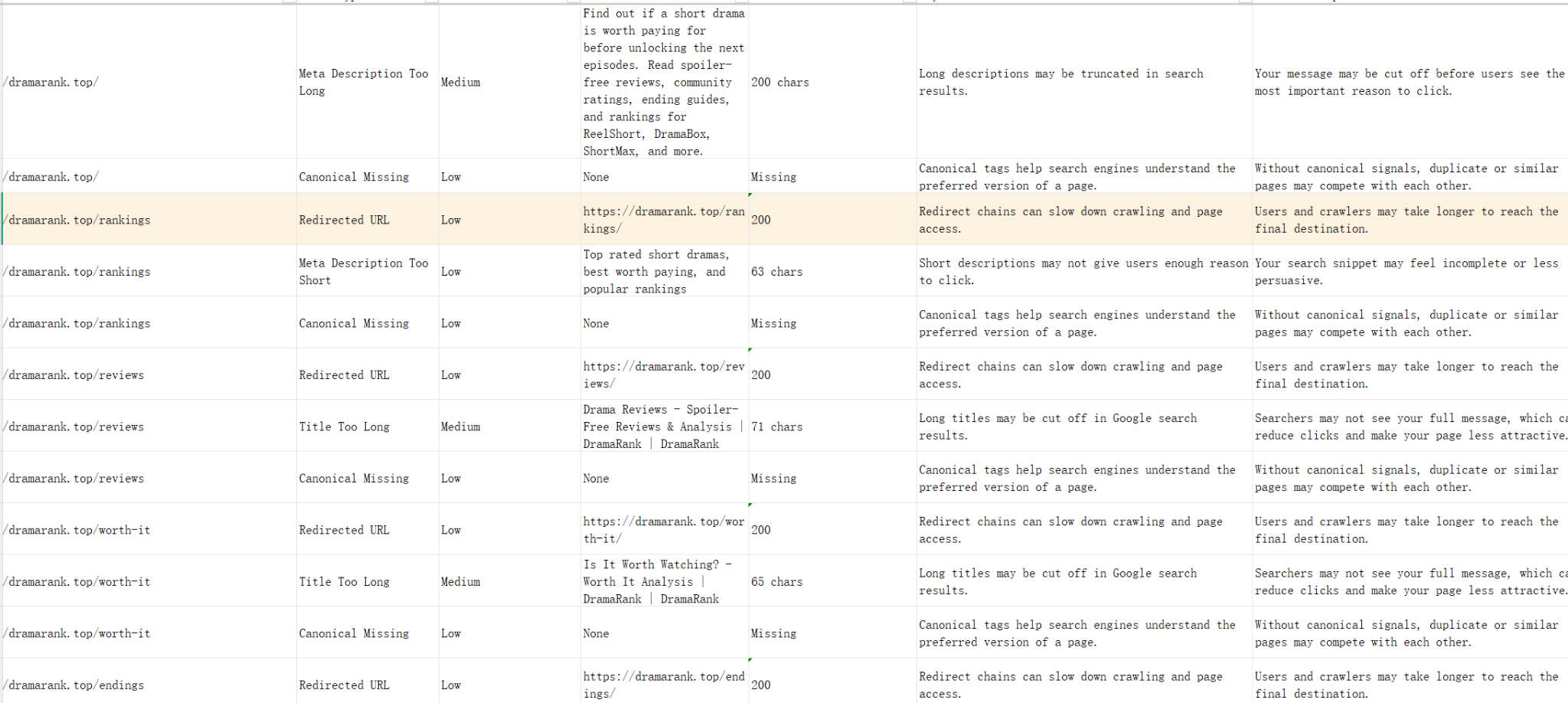Click 'None' in the homepage Canonical Missing row
Viewport: 1568px width, 703px height.
tap(596, 177)
